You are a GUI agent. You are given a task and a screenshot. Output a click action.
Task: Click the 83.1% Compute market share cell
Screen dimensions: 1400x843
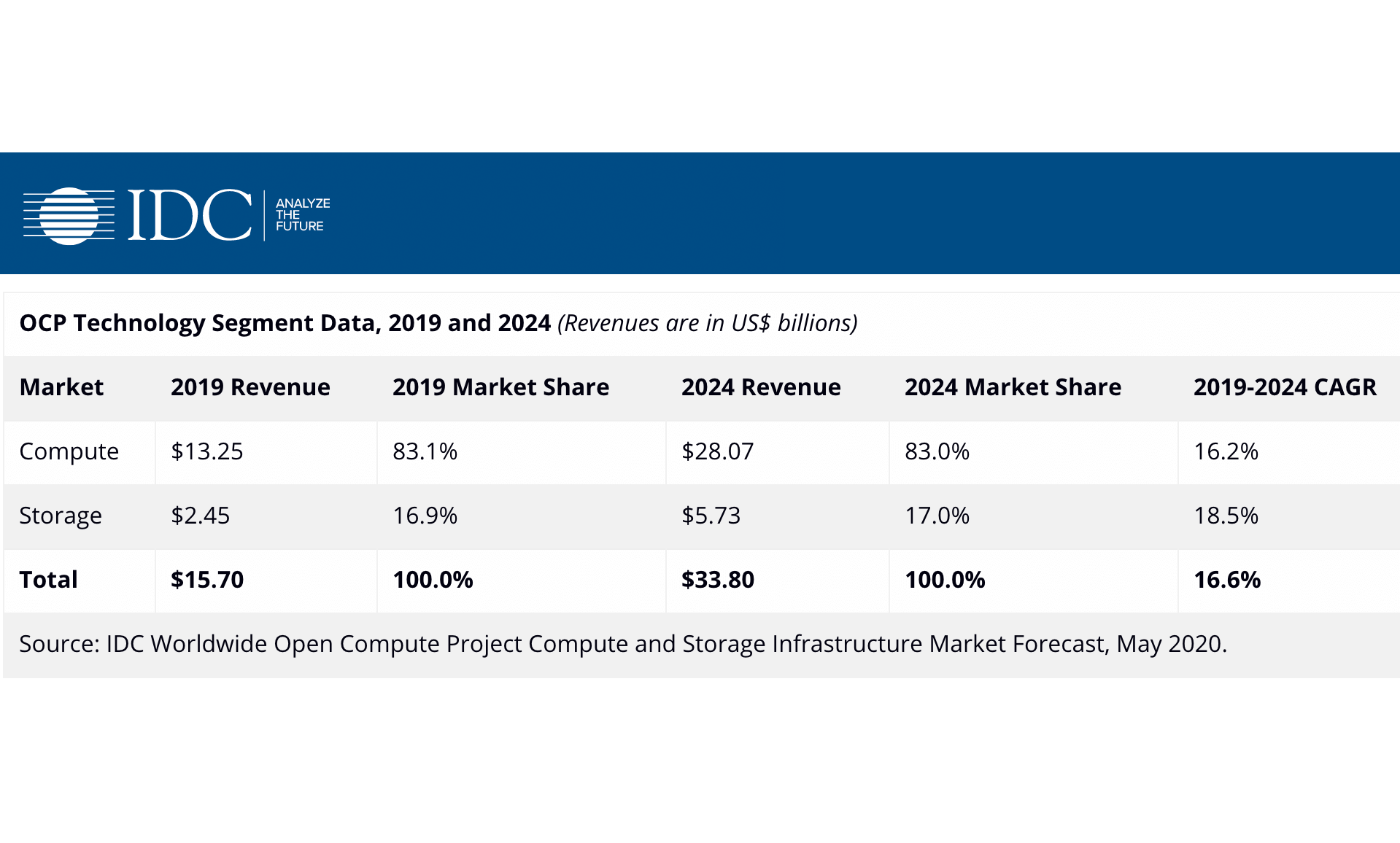(x=425, y=451)
